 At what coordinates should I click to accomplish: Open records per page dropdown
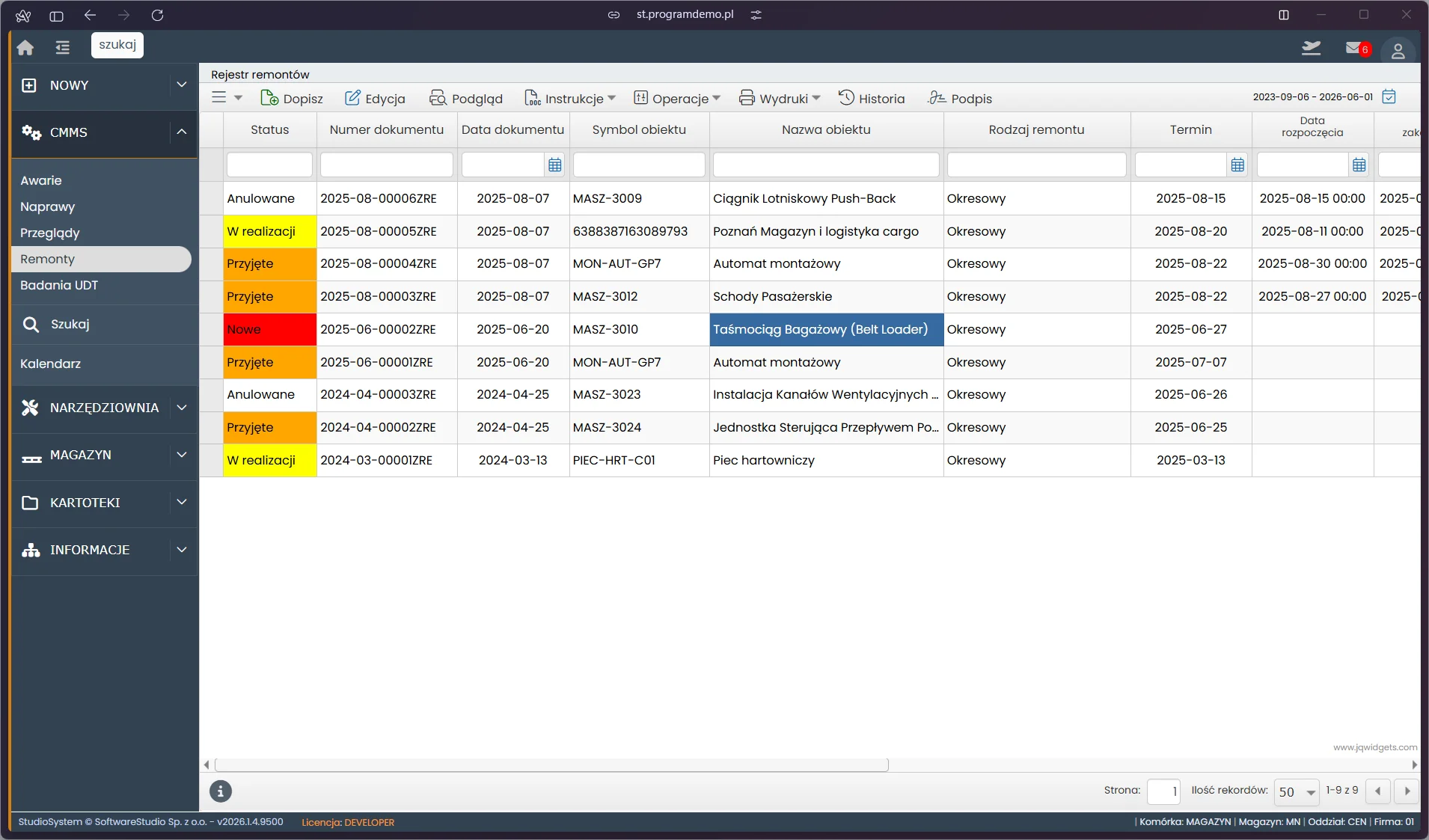pos(1296,791)
